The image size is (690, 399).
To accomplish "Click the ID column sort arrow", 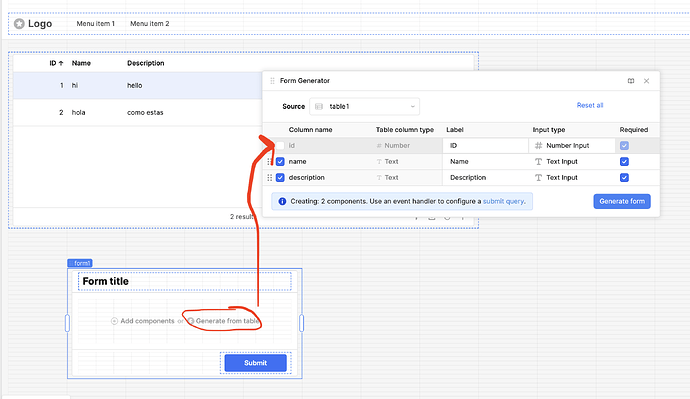I will [61, 63].
